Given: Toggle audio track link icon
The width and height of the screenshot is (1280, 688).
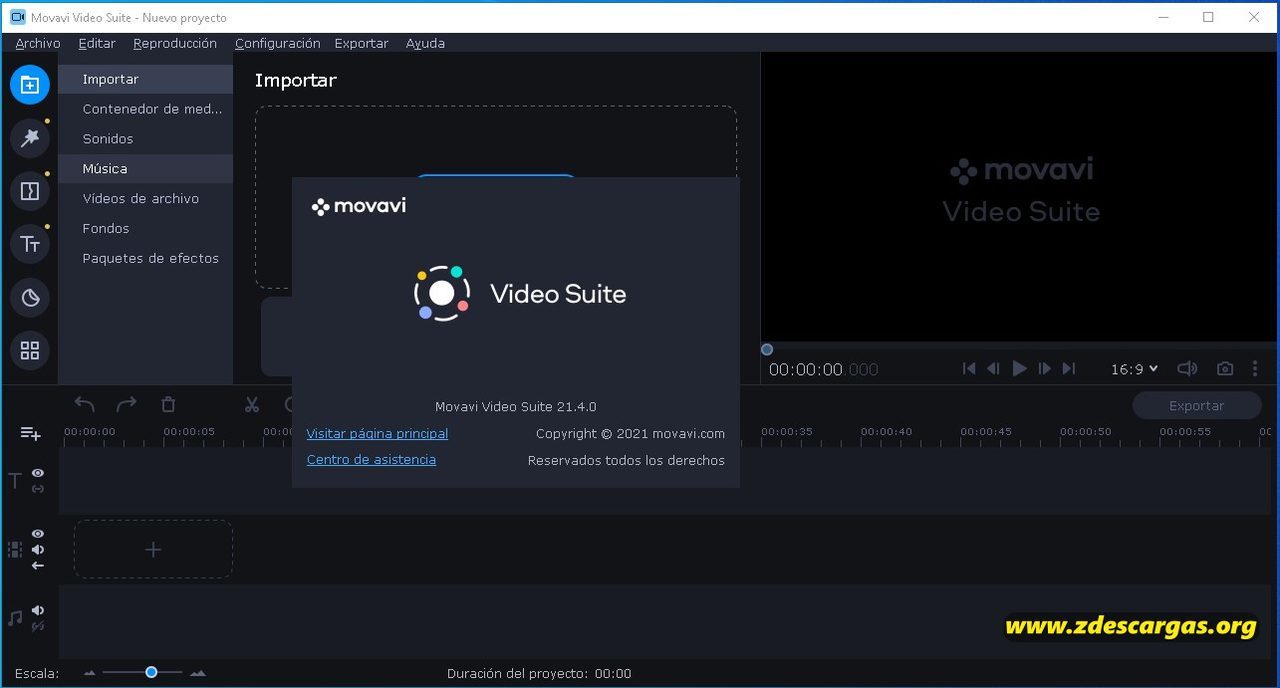Looking at the screenshot, I should tap(38, 626).
